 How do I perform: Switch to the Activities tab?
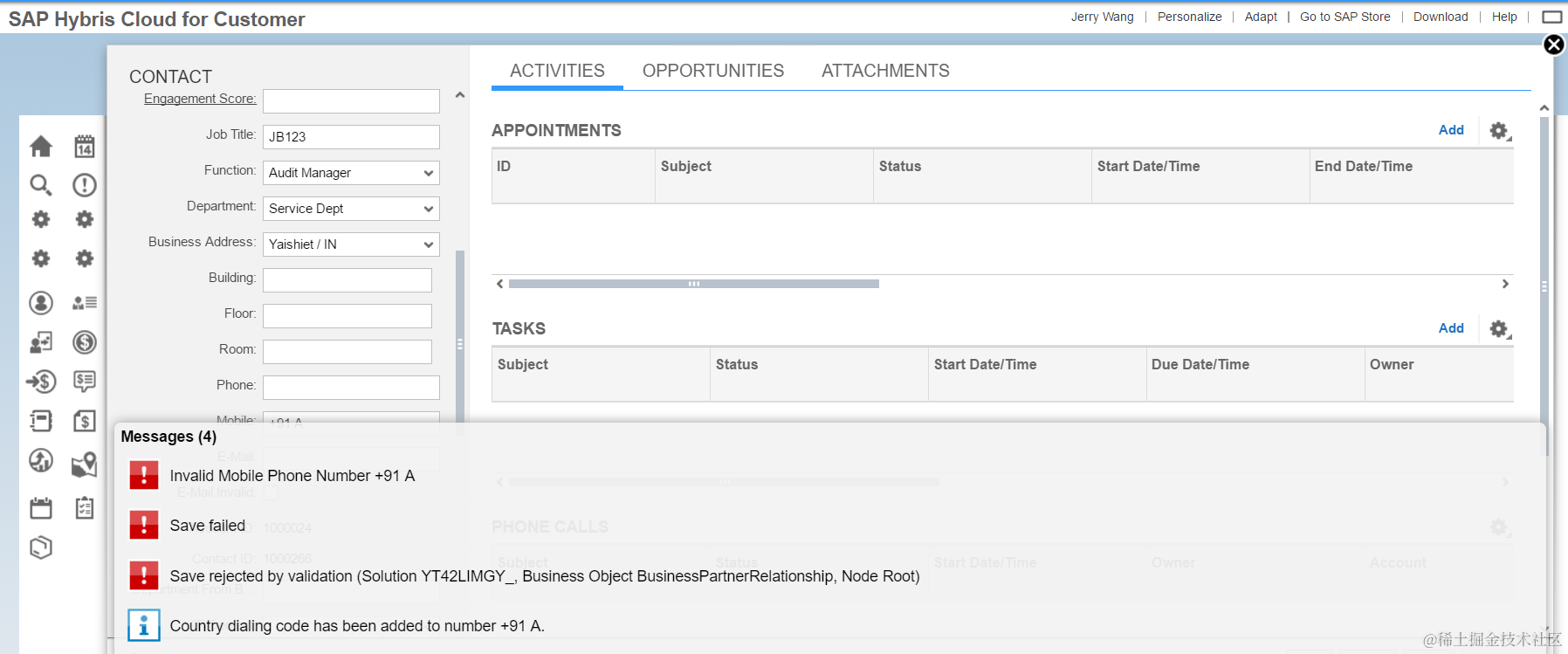(x=557, y=71)
